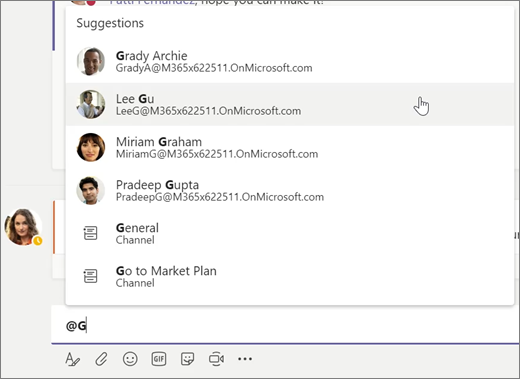Click Grady Archie's profile photo

click(91, 62)
